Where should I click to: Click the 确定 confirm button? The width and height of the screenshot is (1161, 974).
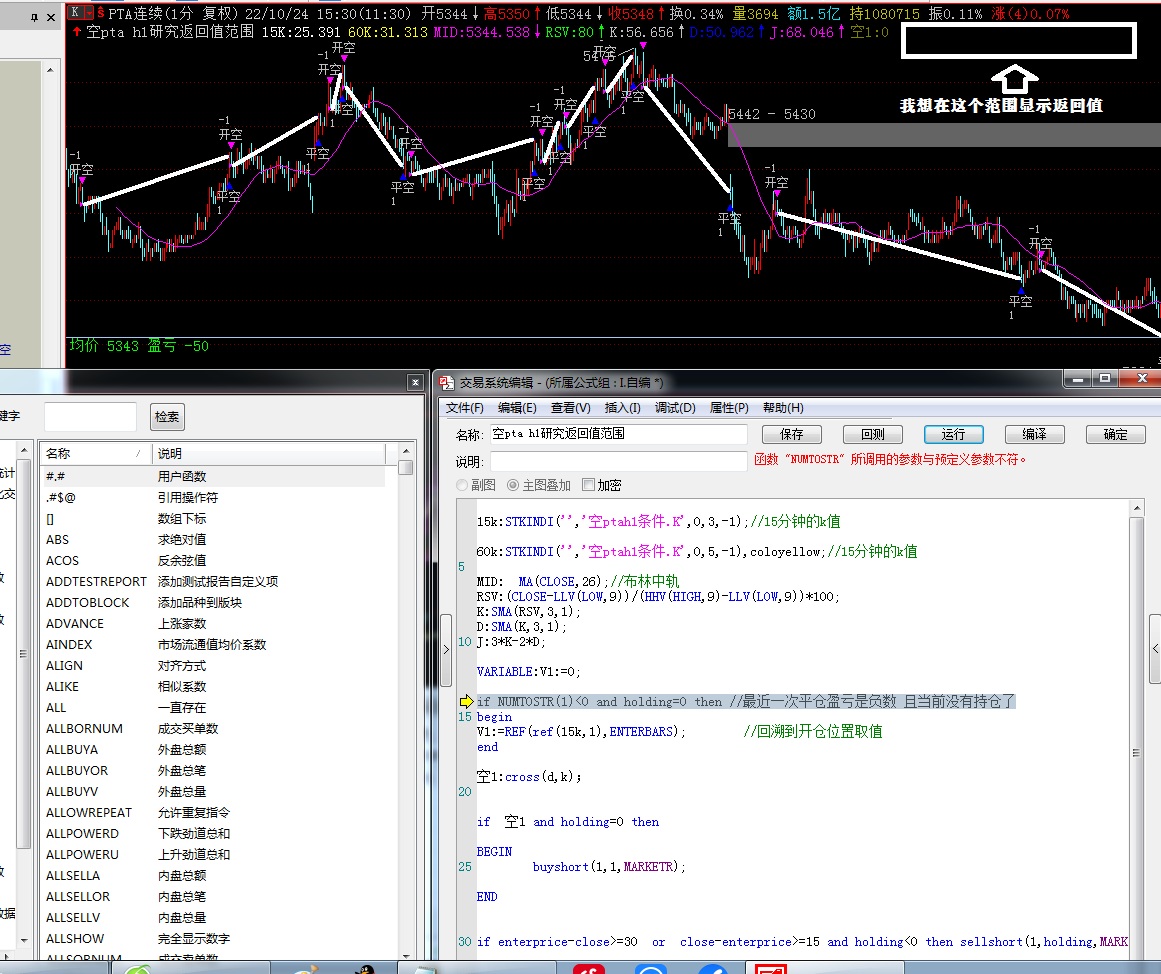click(1116, 434)
